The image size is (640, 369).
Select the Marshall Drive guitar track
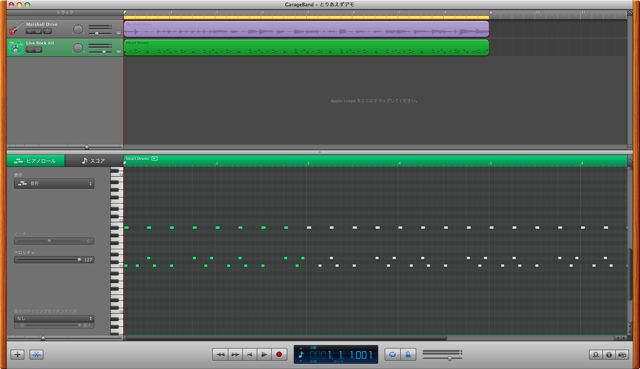(65, 29)
